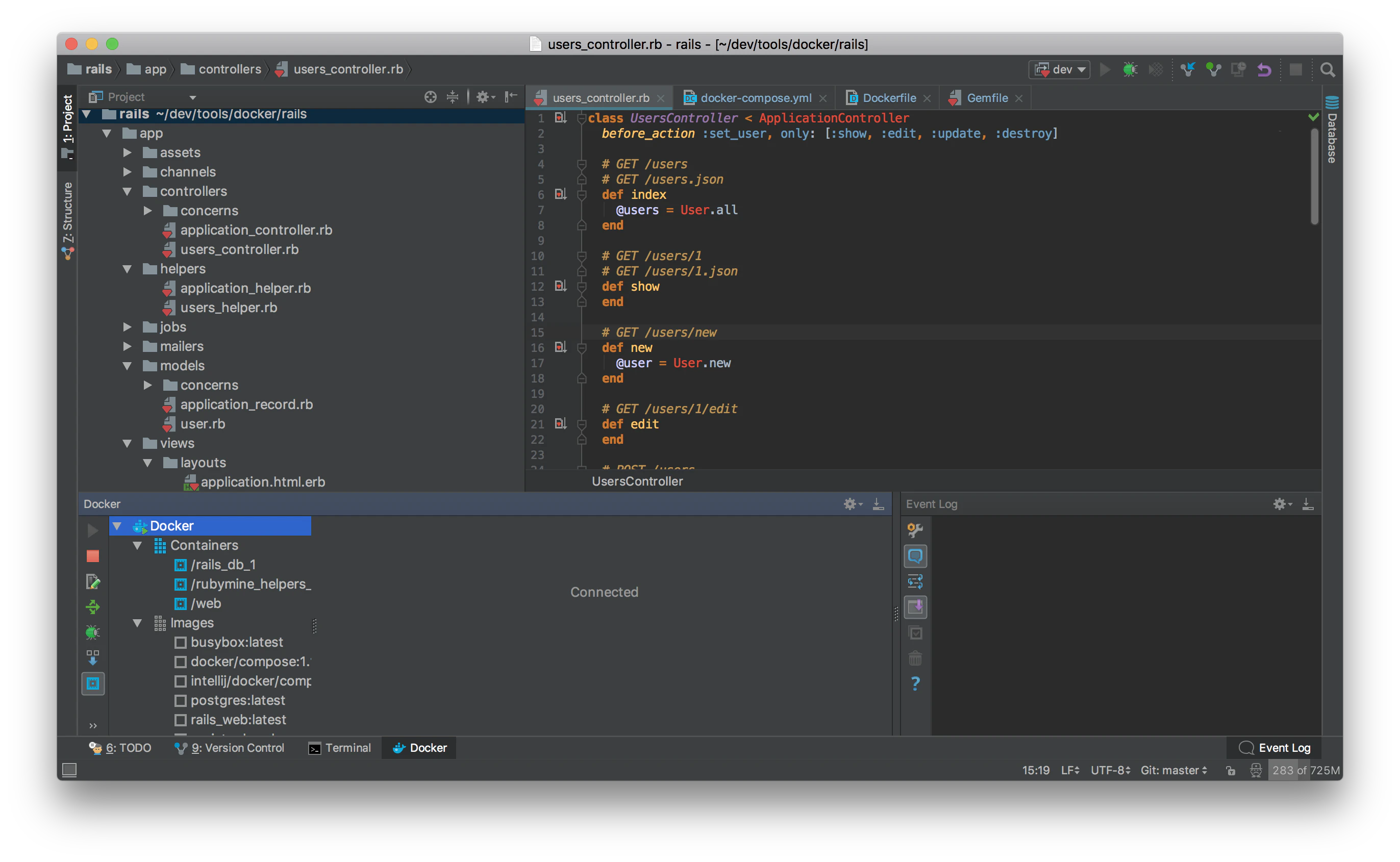Screen dimensions: 1400x862
Task: Click the Docker pull image download icon
Action: point(93,657)
